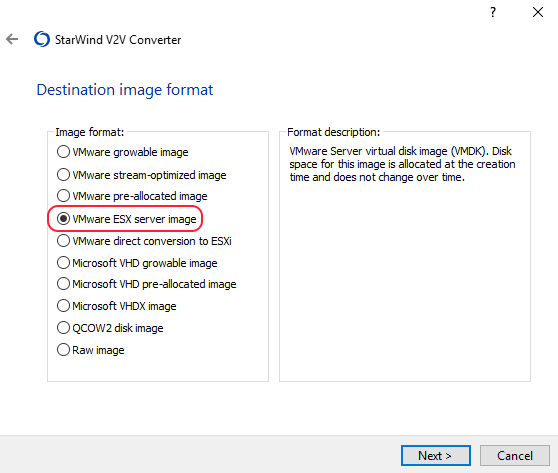Select Microsoft VHD growable image

pyautogui.click(x=137, y=263)
